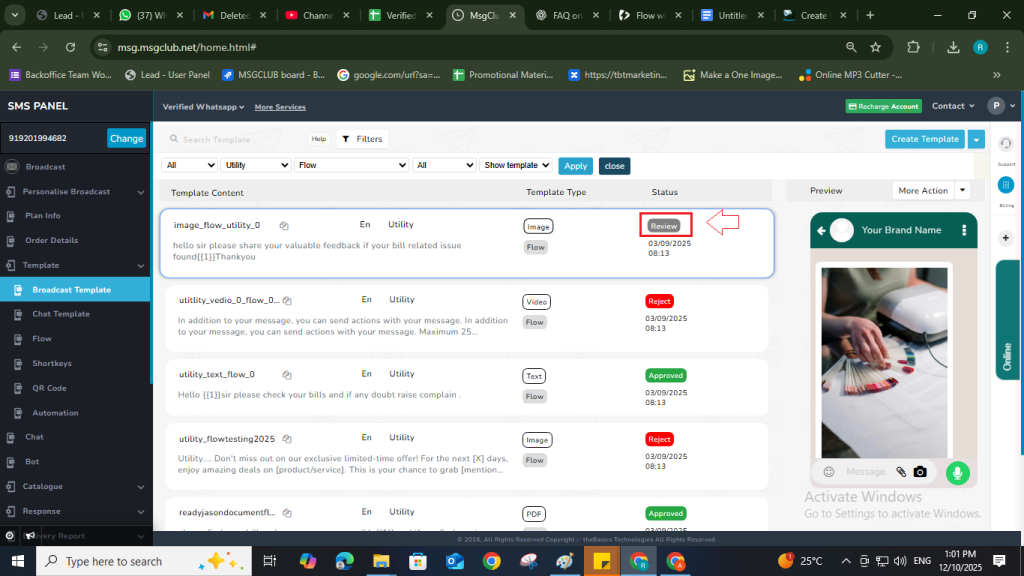
Task: Click the green microphone button in preview
Action: [958, 472]
